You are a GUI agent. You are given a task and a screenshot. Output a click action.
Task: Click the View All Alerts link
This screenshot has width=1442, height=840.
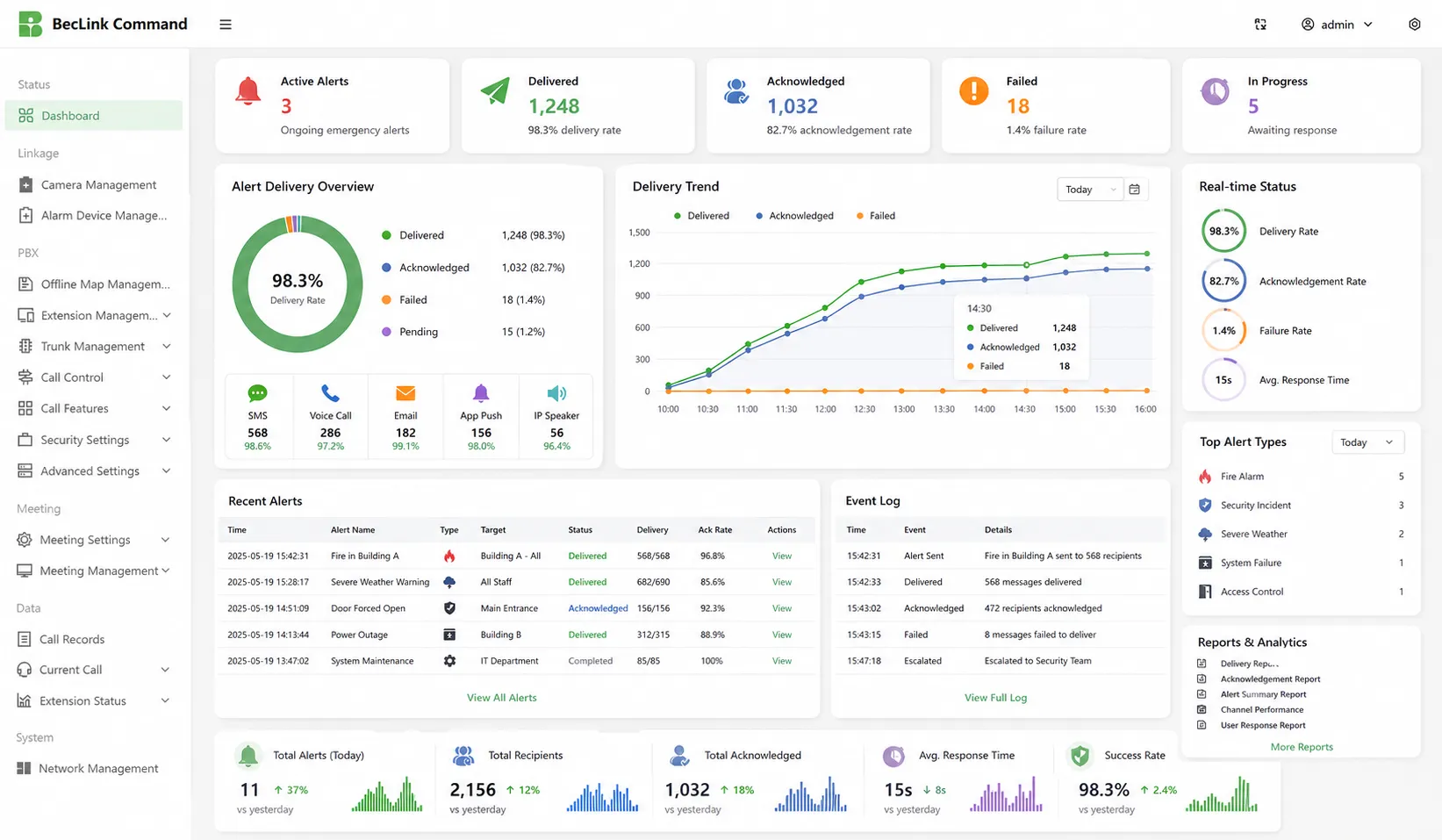tap(501, 698)
